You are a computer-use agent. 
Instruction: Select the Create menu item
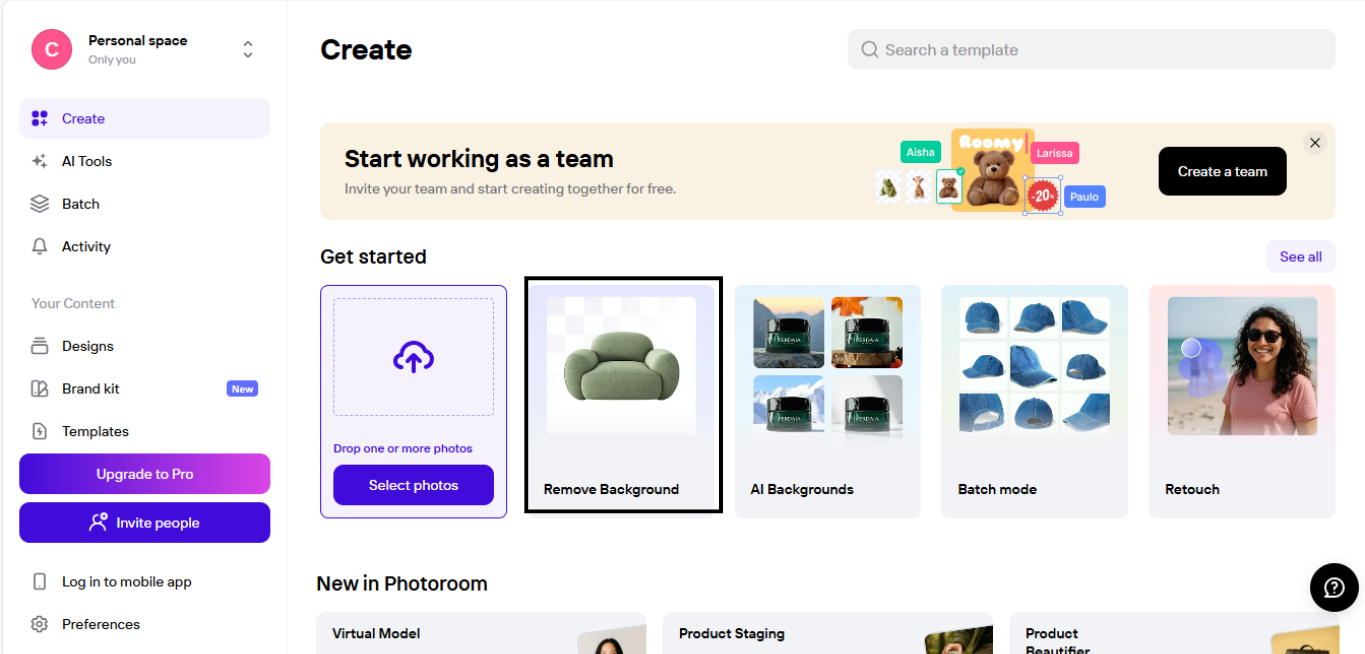144,119
